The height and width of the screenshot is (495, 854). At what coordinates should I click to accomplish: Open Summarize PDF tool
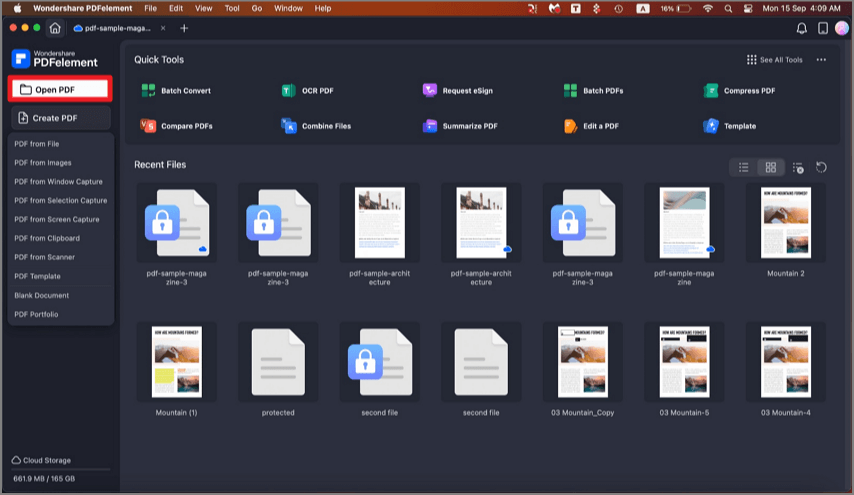pyautogui.click(x=461, y=126)
